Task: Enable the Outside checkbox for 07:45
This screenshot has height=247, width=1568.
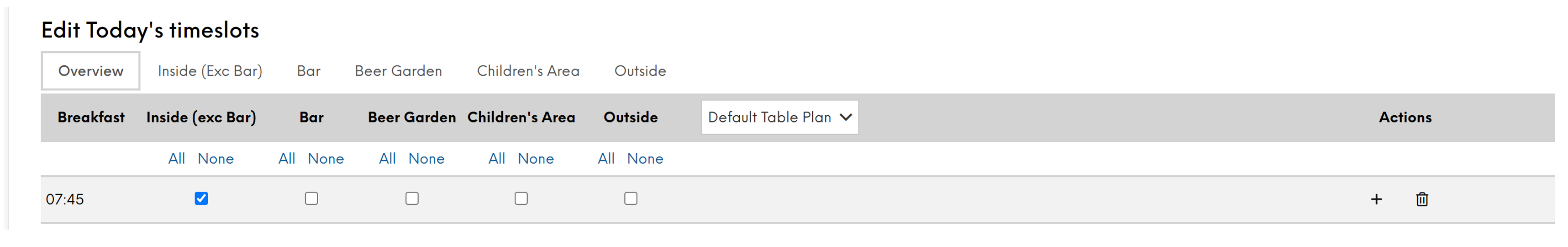Action: (x=631, y=199)
